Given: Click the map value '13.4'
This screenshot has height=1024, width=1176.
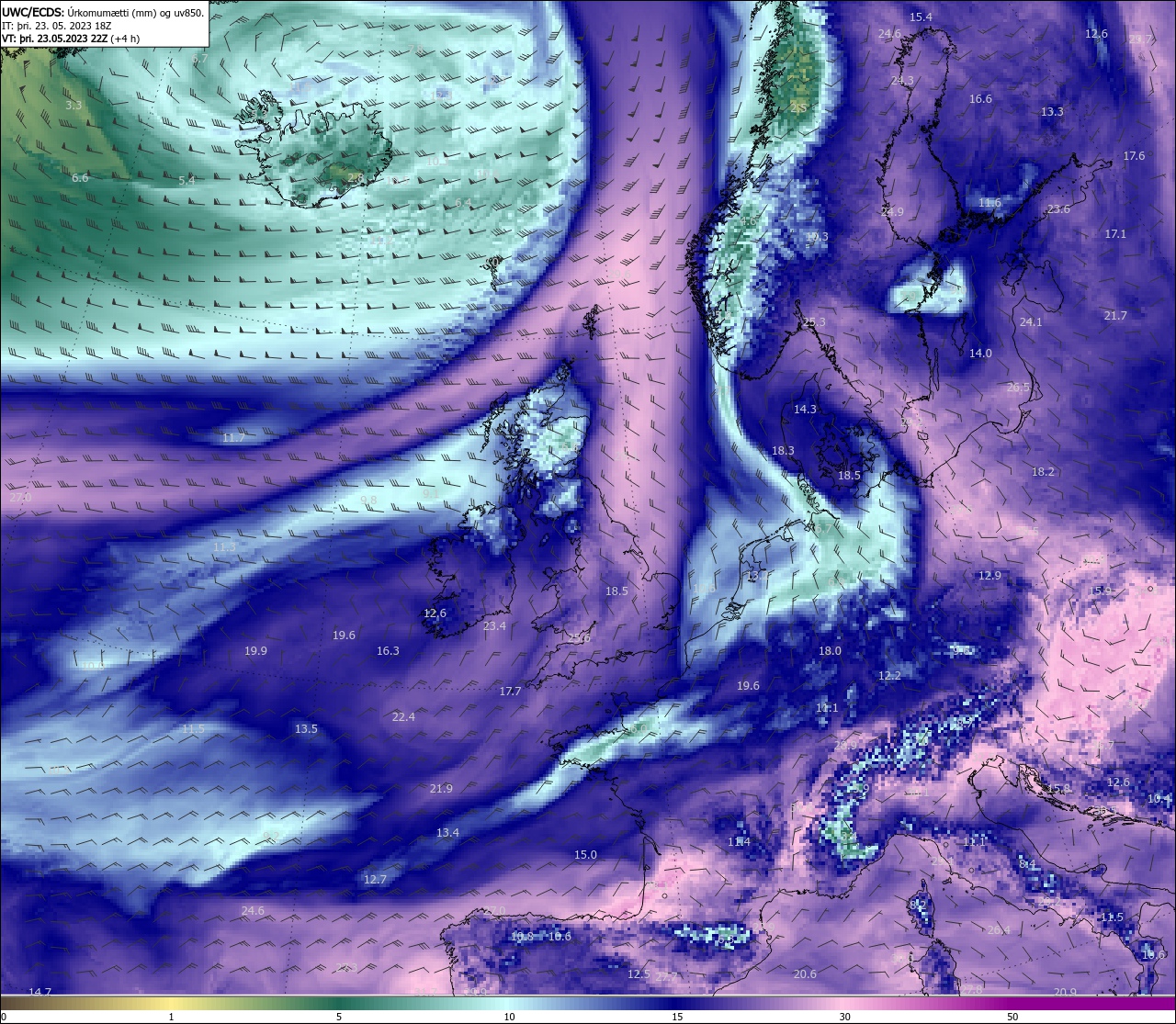Looking at the screenshot, I should click(447, 833).
